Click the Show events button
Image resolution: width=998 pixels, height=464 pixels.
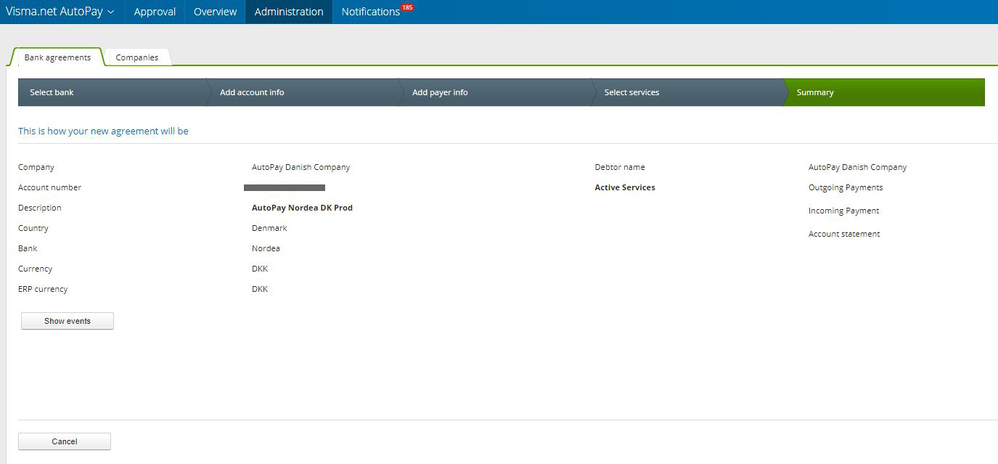click(x=67, y=321)
